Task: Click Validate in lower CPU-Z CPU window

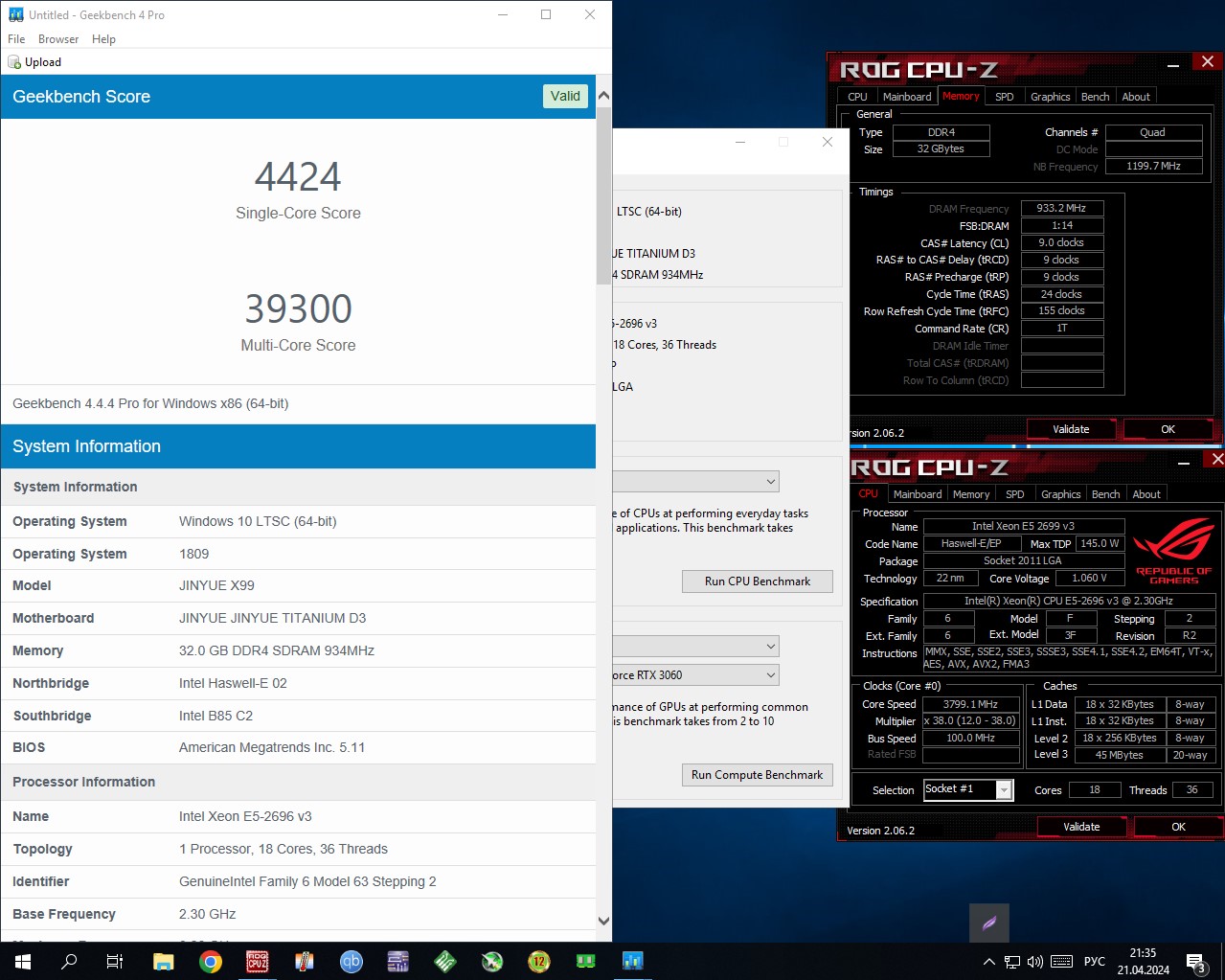Action: coord(1081,827)
